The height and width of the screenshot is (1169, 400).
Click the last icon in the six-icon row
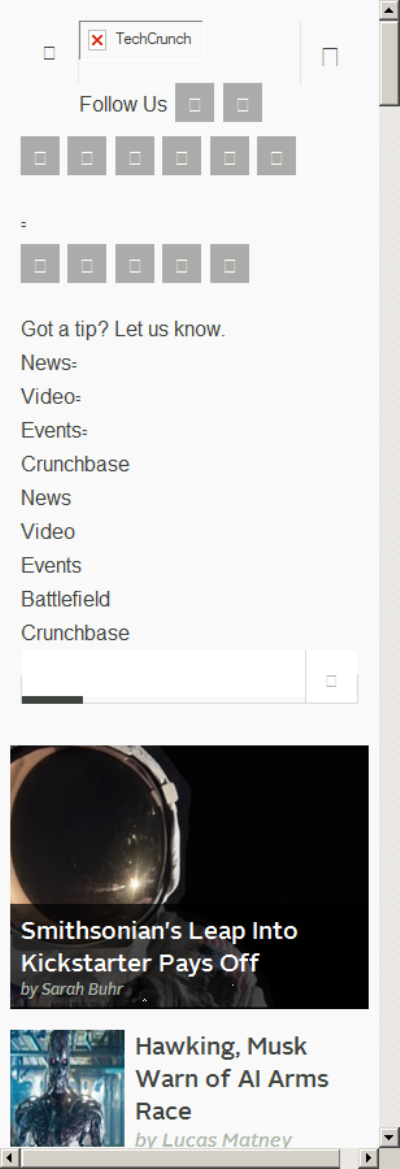click(276, 156)
